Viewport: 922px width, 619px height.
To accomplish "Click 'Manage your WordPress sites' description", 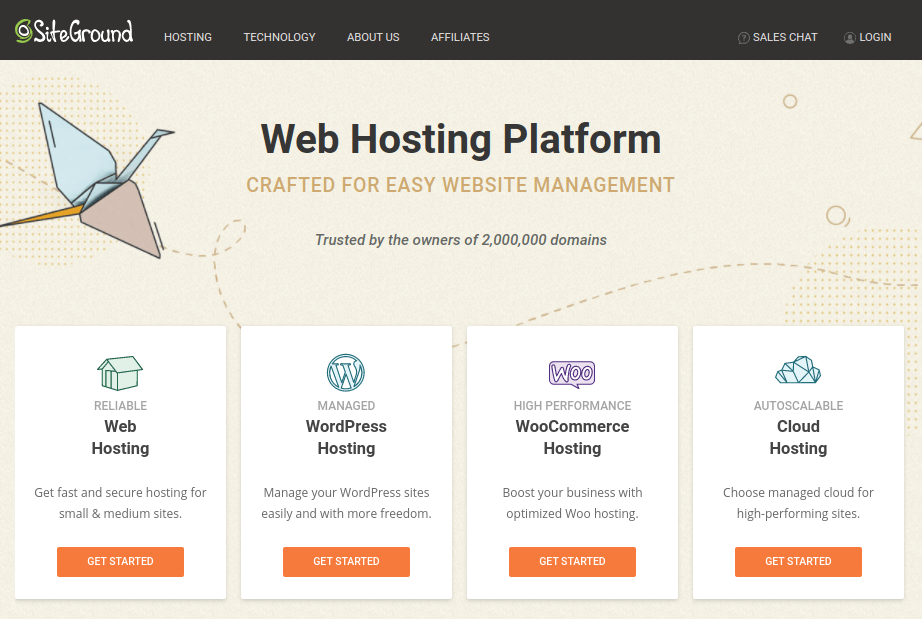I will click(346, 503).
